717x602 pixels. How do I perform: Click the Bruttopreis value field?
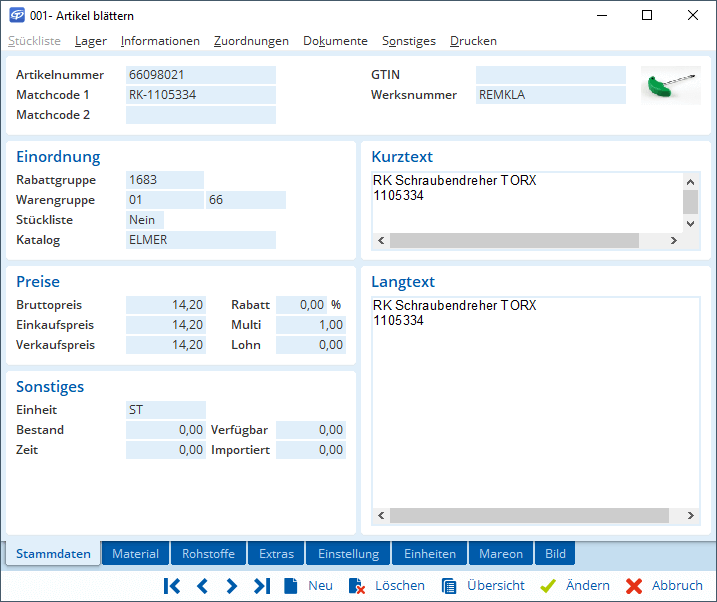click(166, 305)
